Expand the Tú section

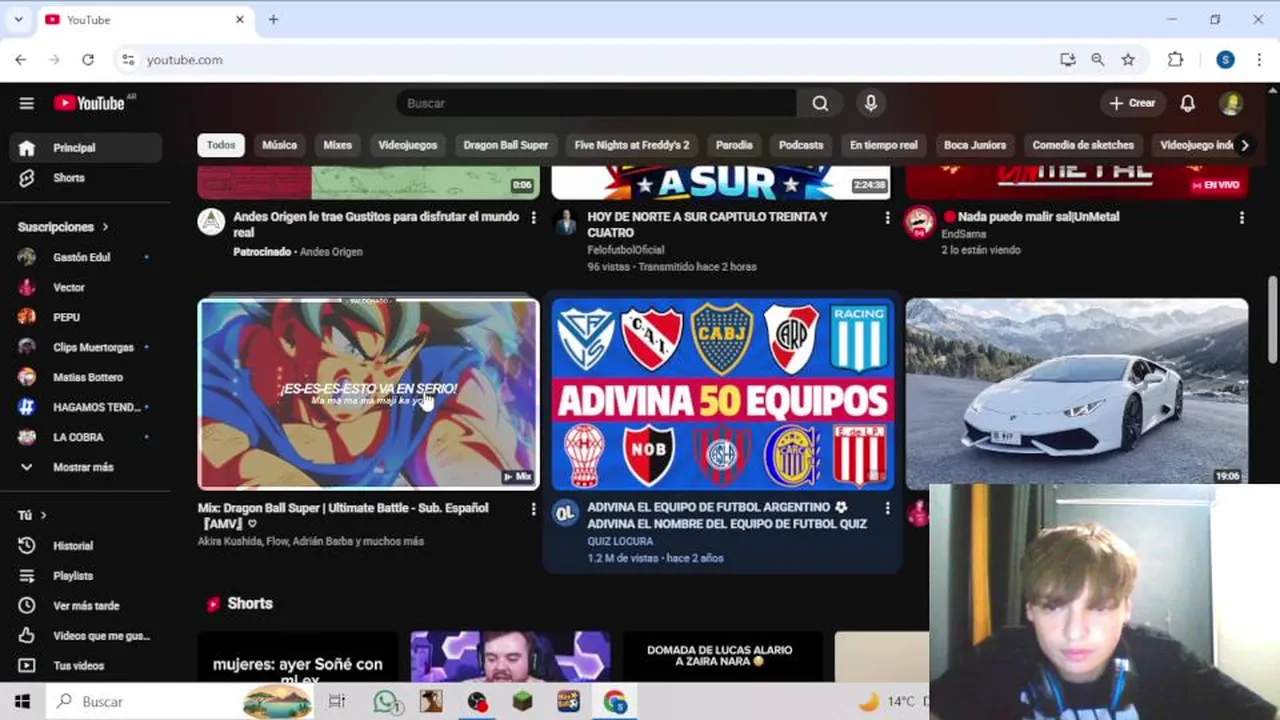(x=32, y=515)
